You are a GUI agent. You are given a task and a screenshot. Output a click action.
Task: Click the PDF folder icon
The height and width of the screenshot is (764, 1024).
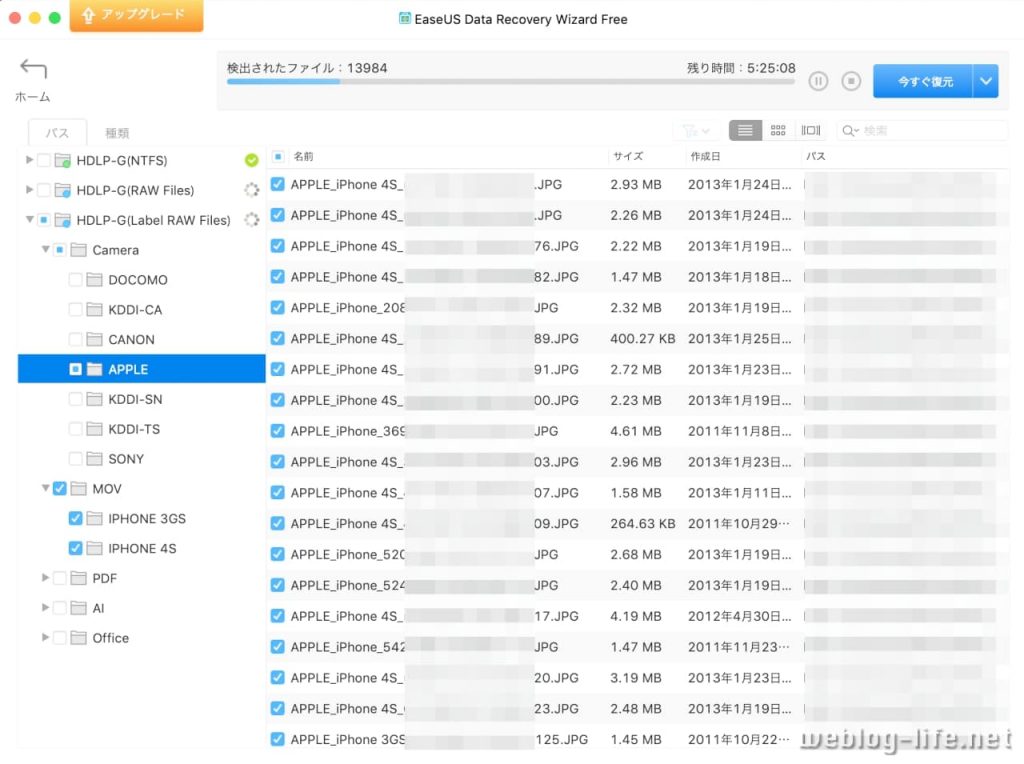(78, 578)
